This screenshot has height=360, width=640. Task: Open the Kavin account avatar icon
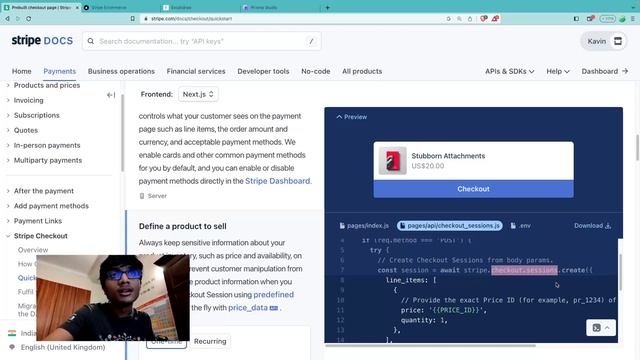tap(618, 41)
